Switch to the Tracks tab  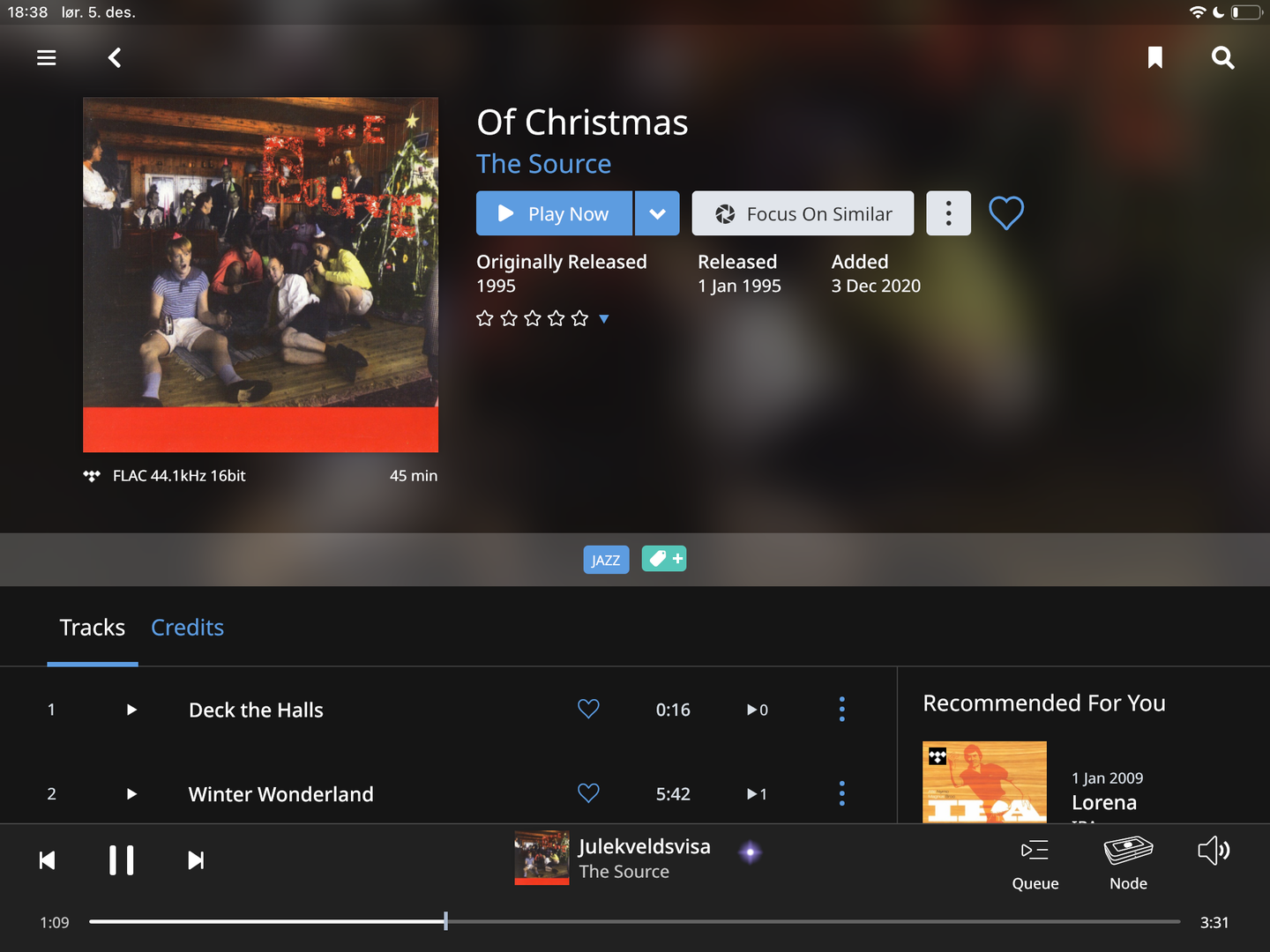click(x=93, y=628)
